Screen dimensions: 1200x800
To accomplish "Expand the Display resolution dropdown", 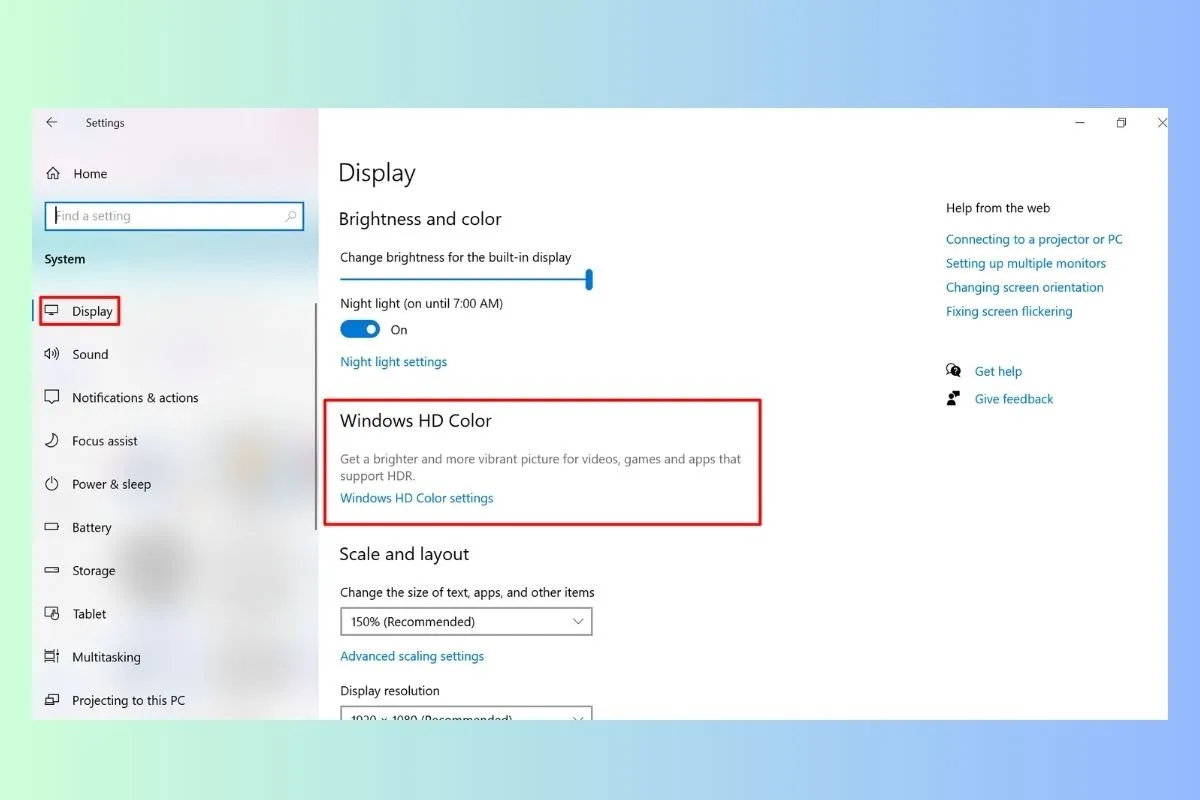I will tap(466, 714).
